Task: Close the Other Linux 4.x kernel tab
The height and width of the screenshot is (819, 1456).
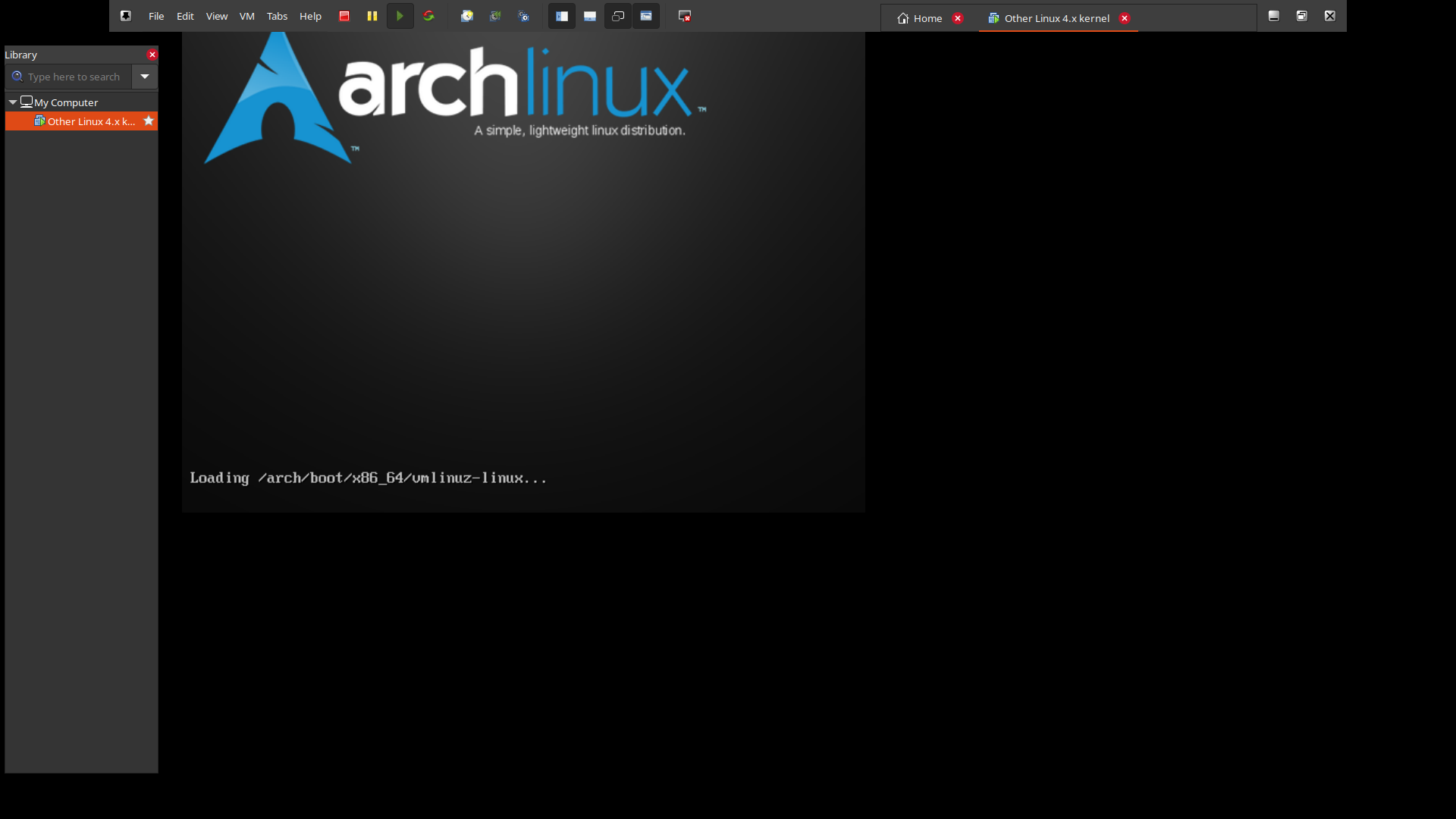Action: pos(1125,18)
